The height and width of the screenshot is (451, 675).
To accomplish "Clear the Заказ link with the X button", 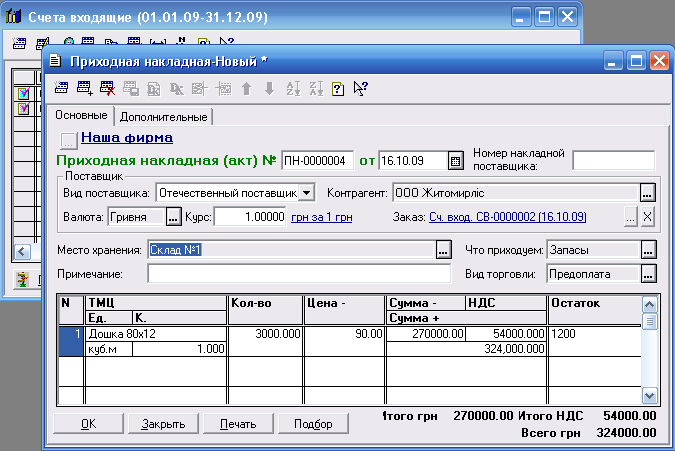I will (647, 217).
